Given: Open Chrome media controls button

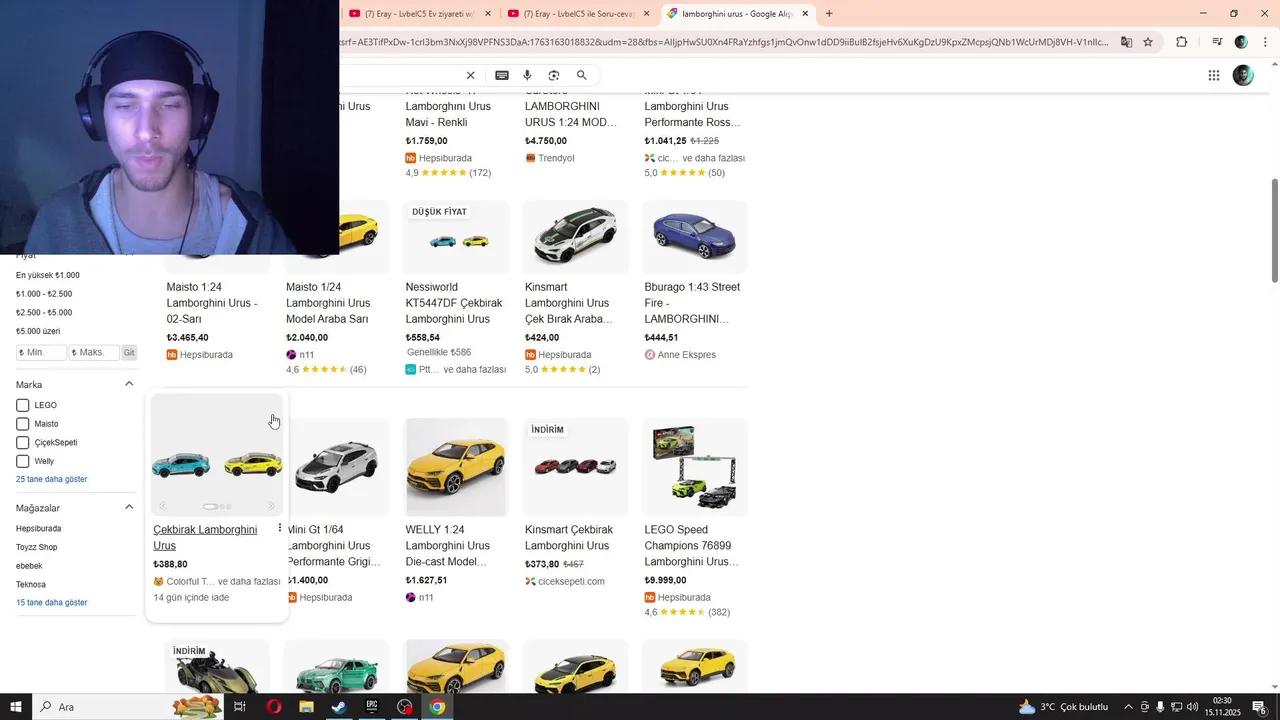Looking at the screenshot, I should [1217, 42].
